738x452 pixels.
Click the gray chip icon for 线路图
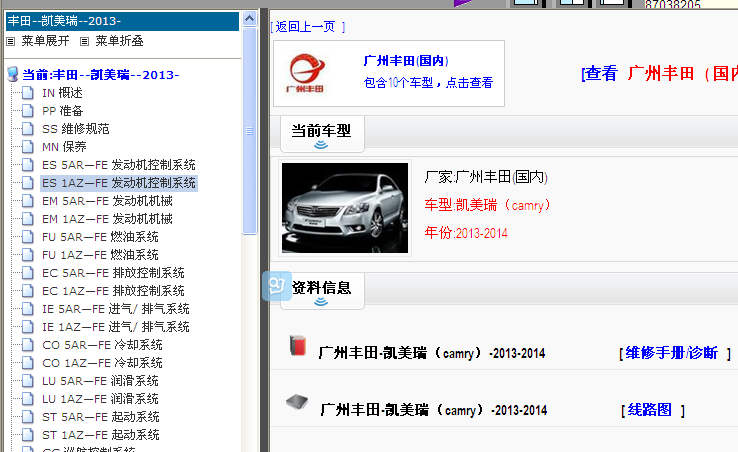(x=297, y=402)
